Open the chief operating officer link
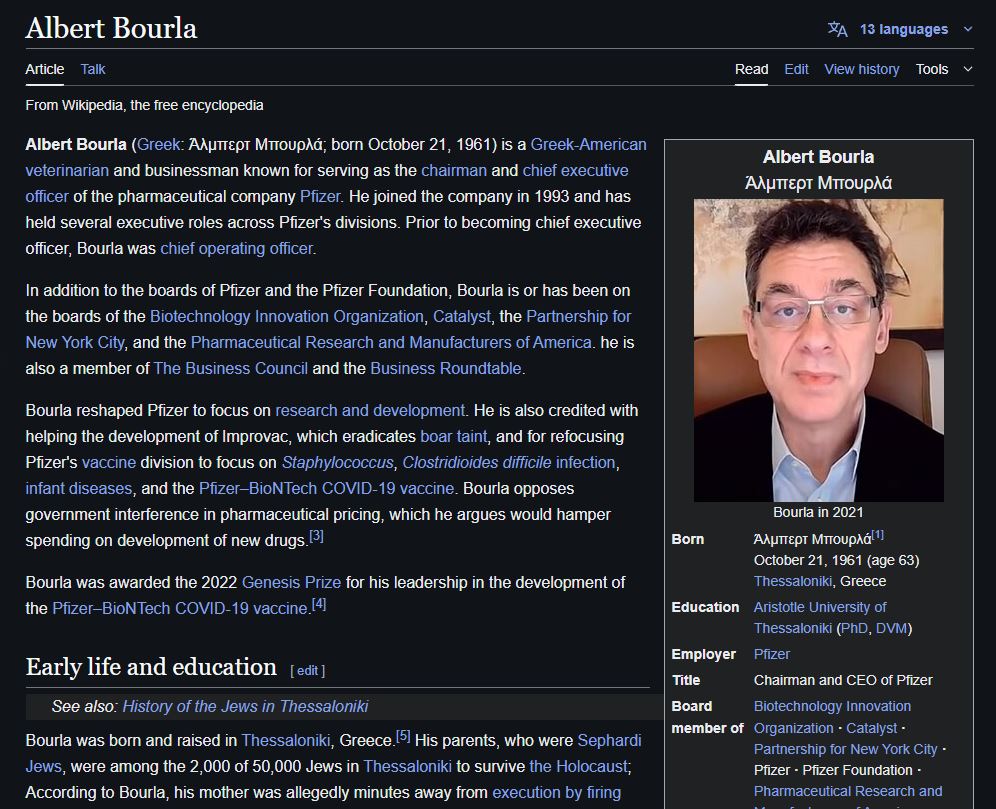Viewport: 996px width, 809px height. [x=236, y=248]
